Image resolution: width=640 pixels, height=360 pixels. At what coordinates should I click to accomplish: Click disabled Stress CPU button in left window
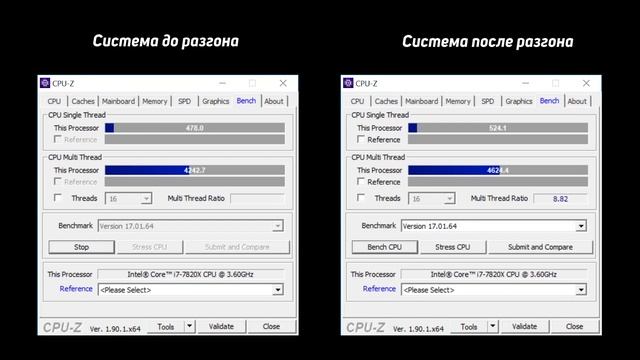[x=150, y=247]
